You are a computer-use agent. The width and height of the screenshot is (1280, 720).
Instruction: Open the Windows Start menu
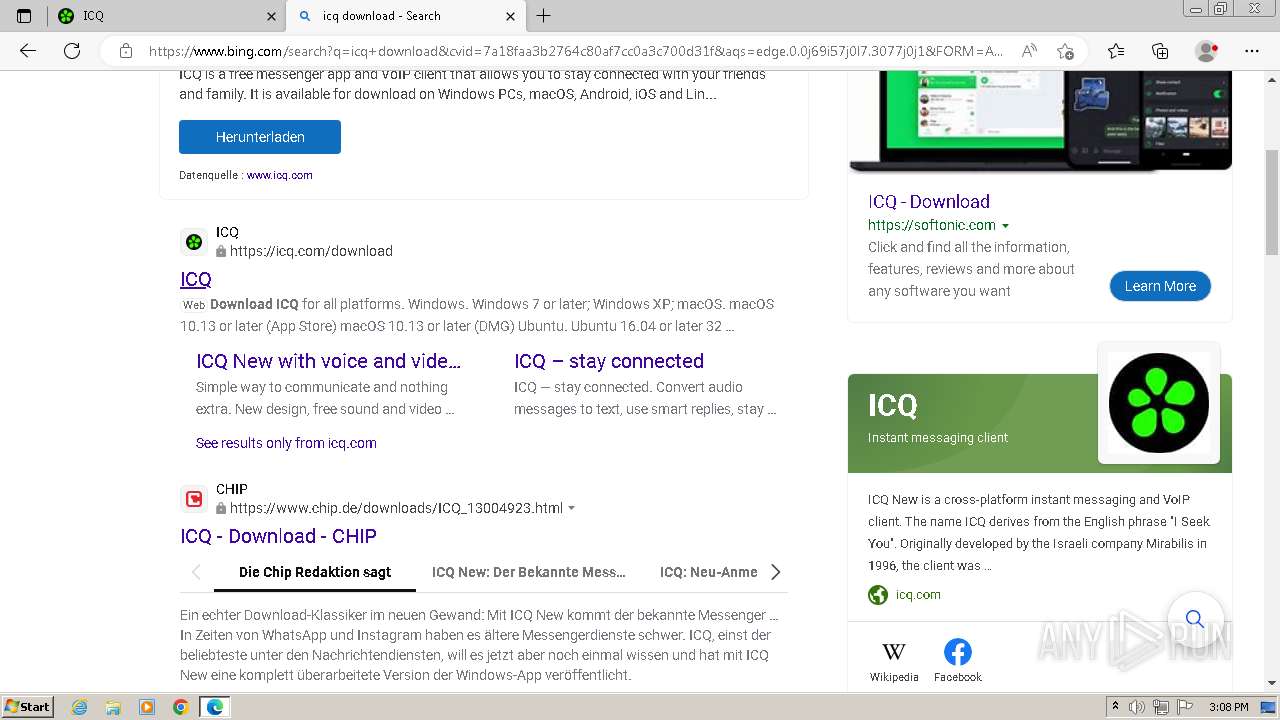(28, 707)
